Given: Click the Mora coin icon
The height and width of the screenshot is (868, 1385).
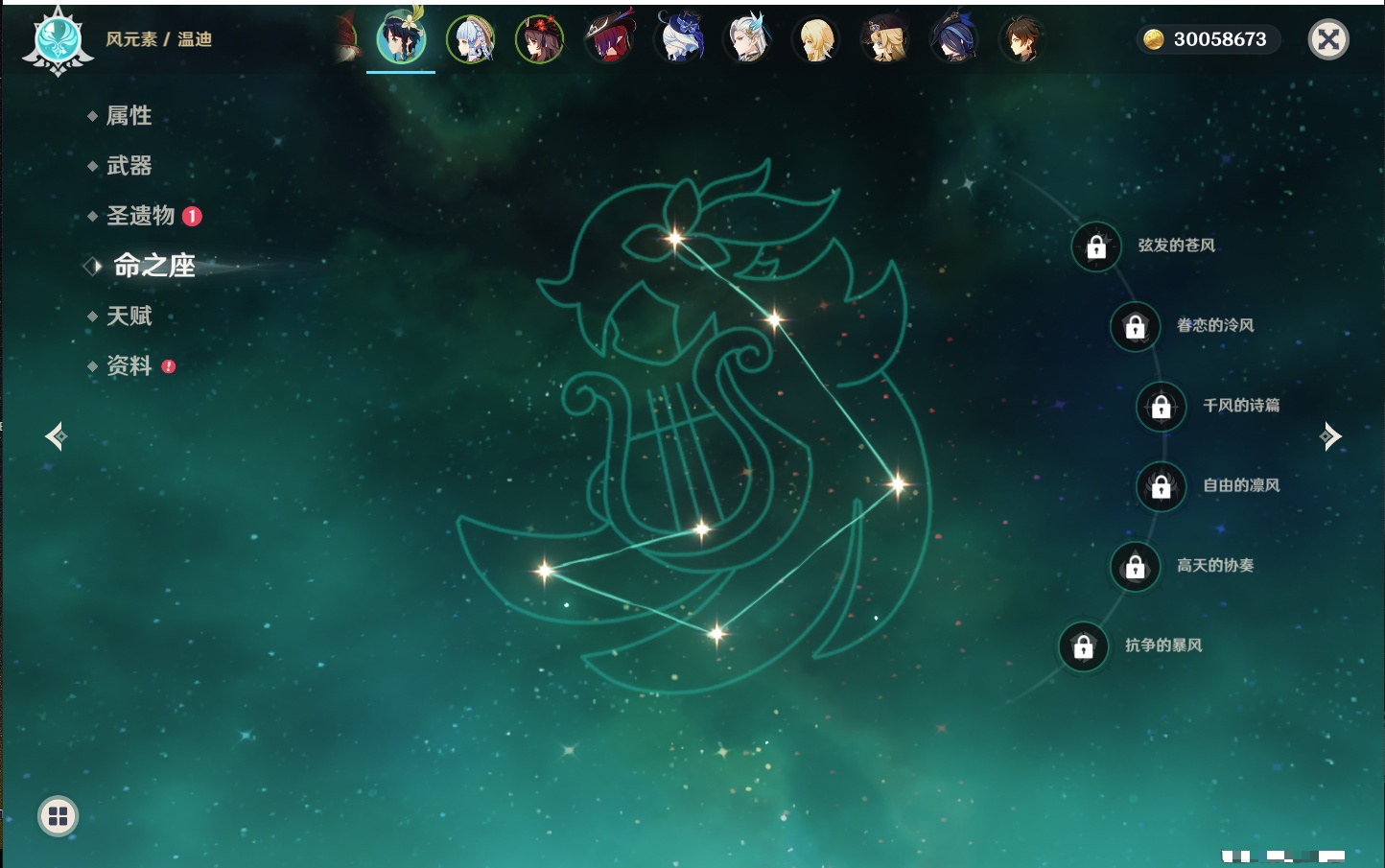Looking at the screenshot, I should click(x=1154, y=39).
